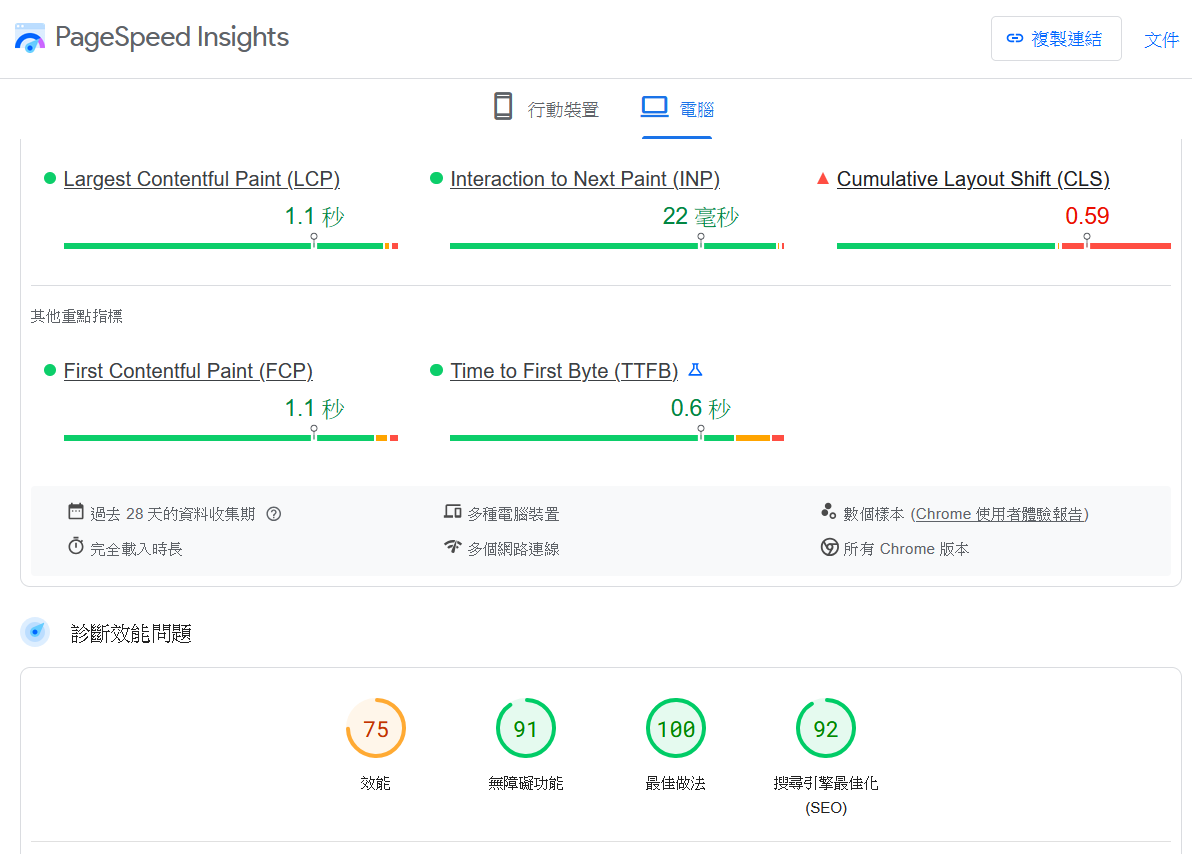Click the blue radar icon beside 診斷效能問題
Viewport: 1192px width, 854px height.
point(35,632)
